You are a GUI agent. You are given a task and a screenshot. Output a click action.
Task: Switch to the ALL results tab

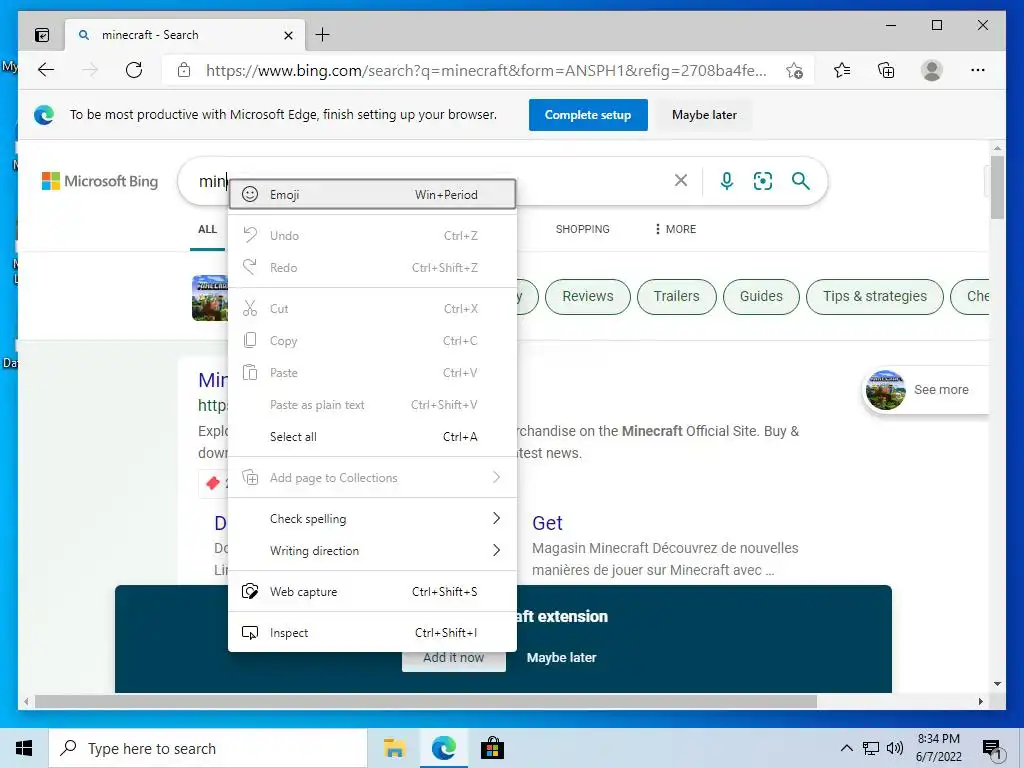(208, 229)
